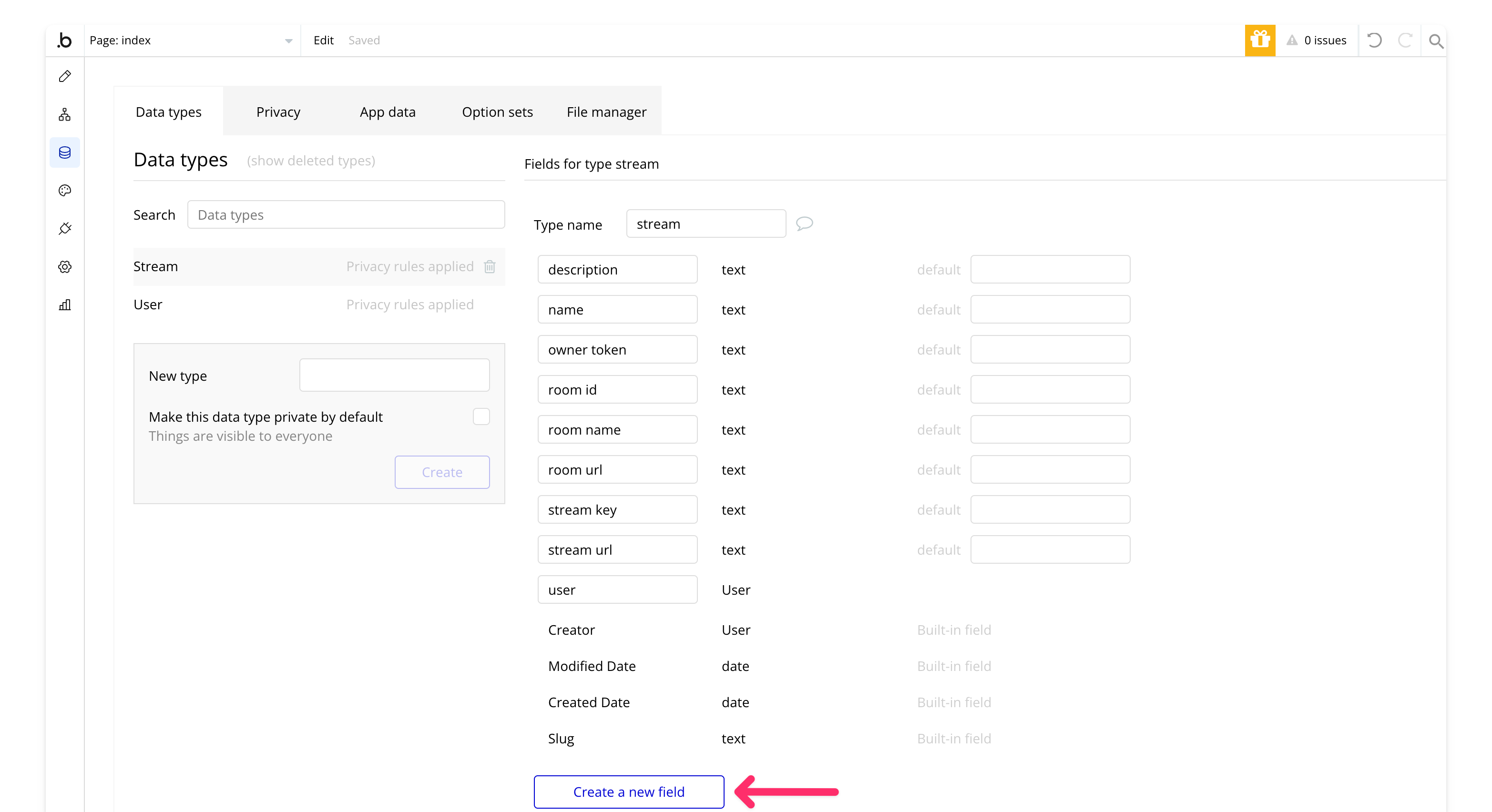Select the Data tab database icon

pos(65,152)
